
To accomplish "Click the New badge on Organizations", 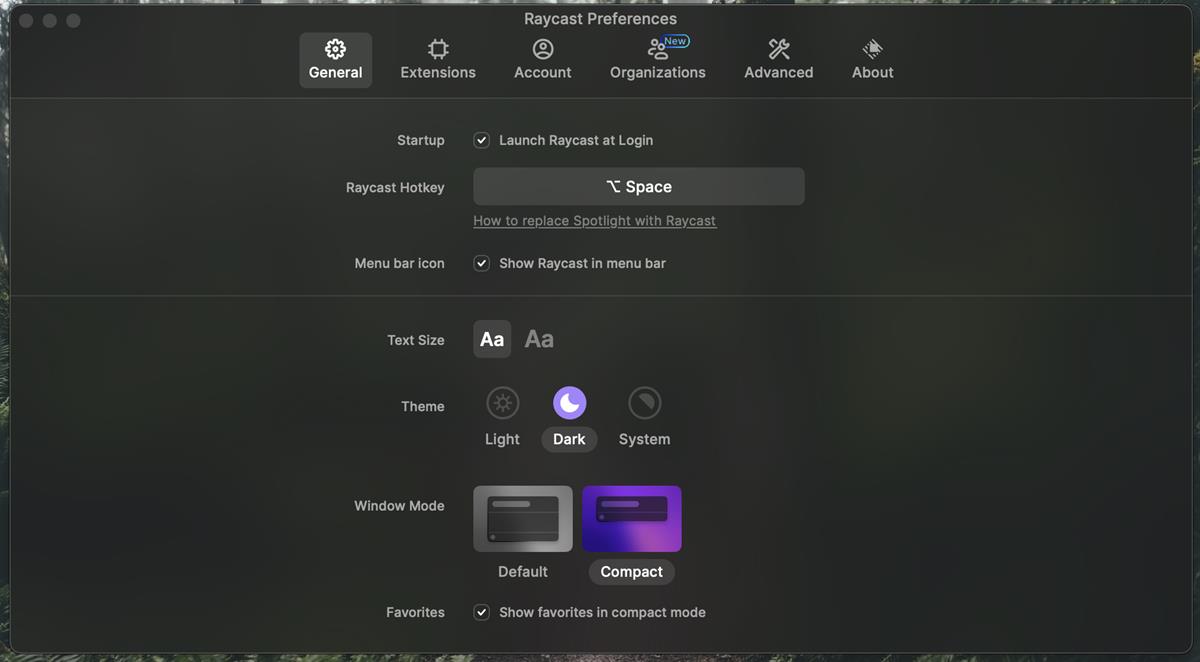I will pyautogui.click(x=676, y=41).
